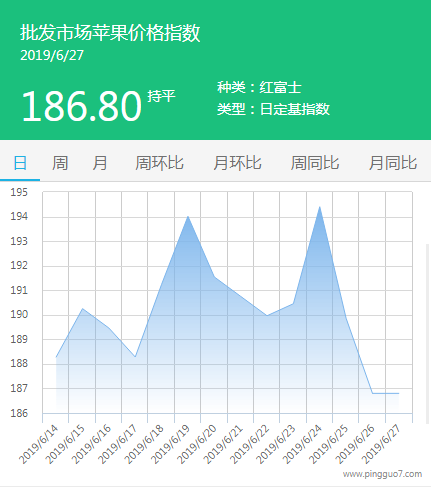Screen dimensions: 431x487
Task: Open the 月环比 tab
Action: [237, 163]
